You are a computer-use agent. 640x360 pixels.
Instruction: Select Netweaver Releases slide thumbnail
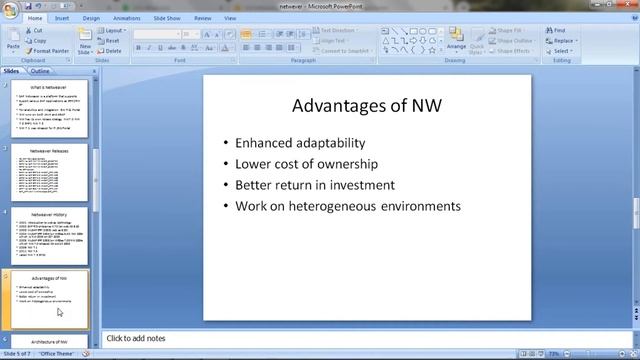tap(49, 172)
